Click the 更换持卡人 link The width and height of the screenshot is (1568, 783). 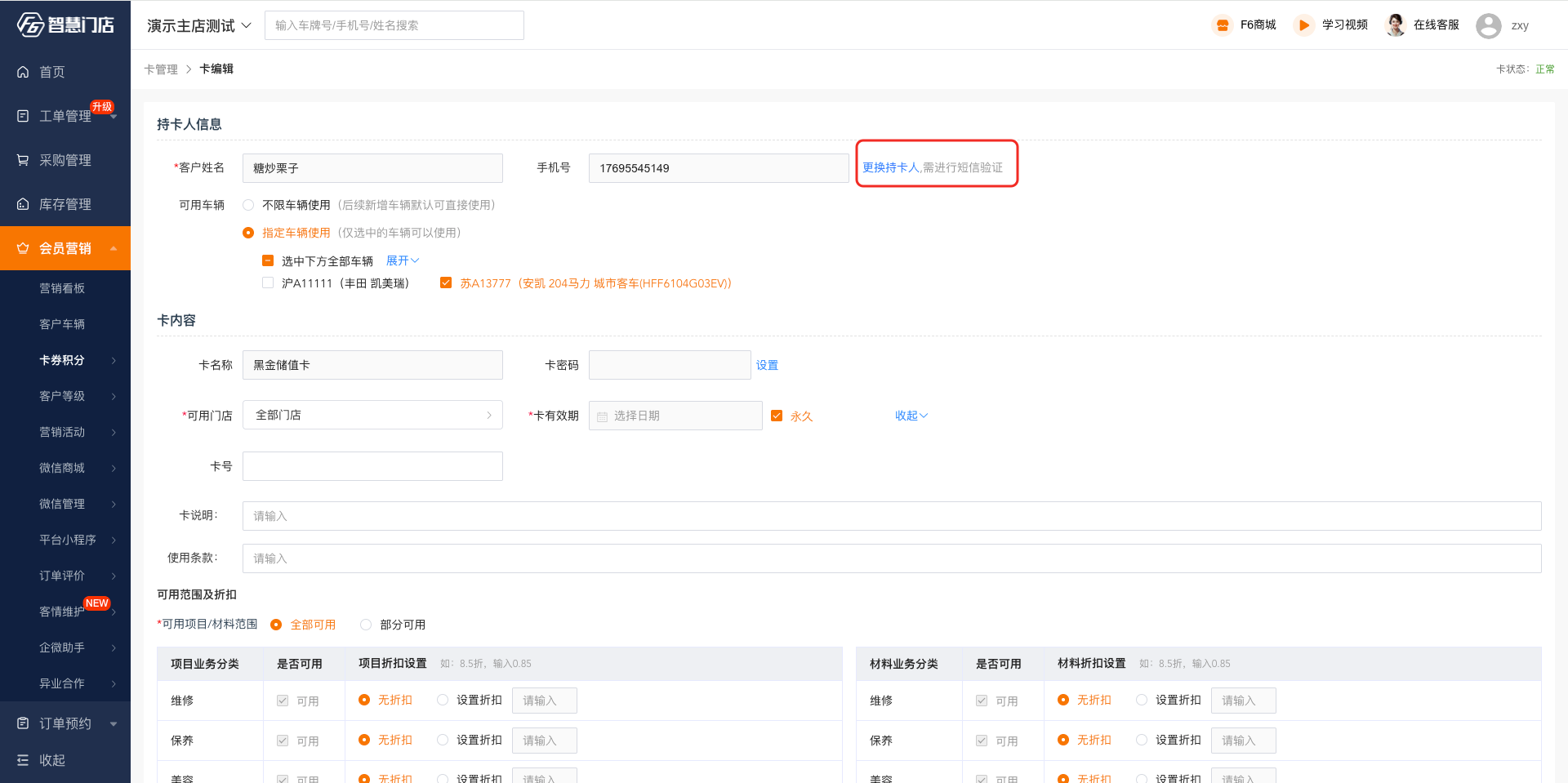click(891, 167)
